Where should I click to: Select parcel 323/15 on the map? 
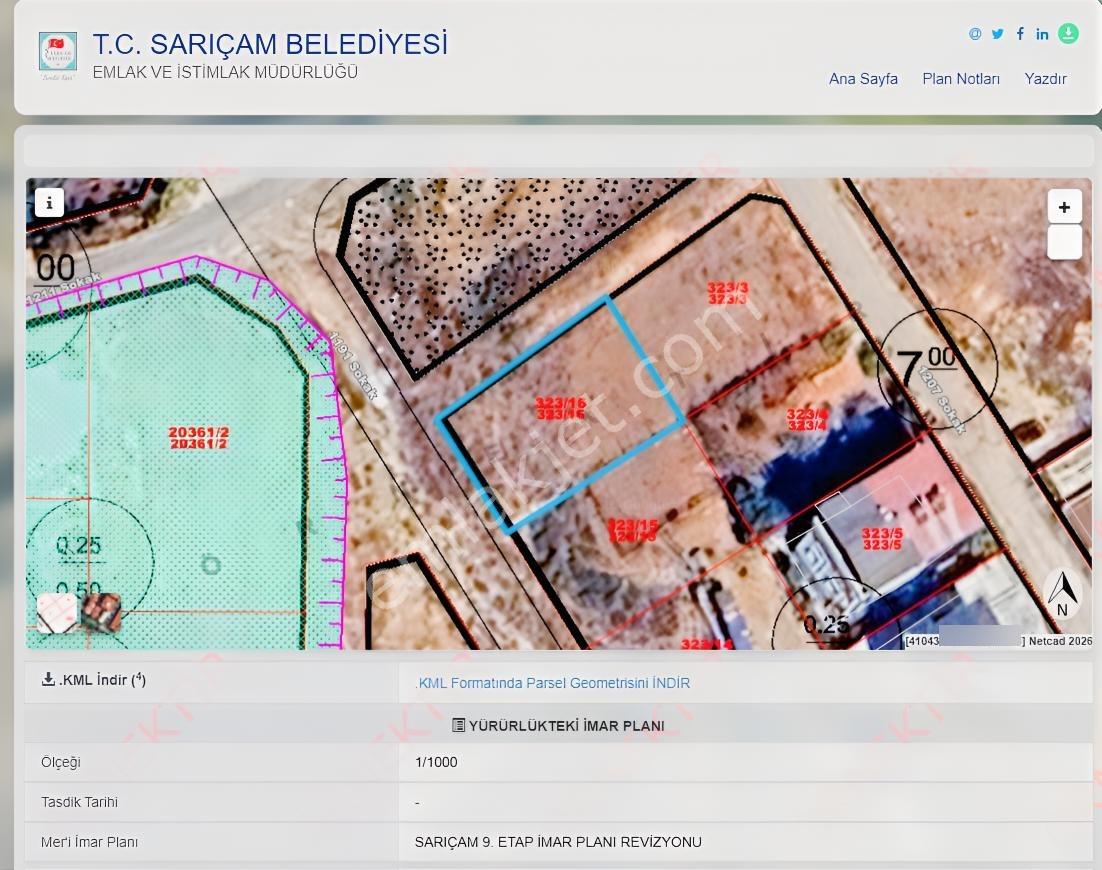(633, 531)
